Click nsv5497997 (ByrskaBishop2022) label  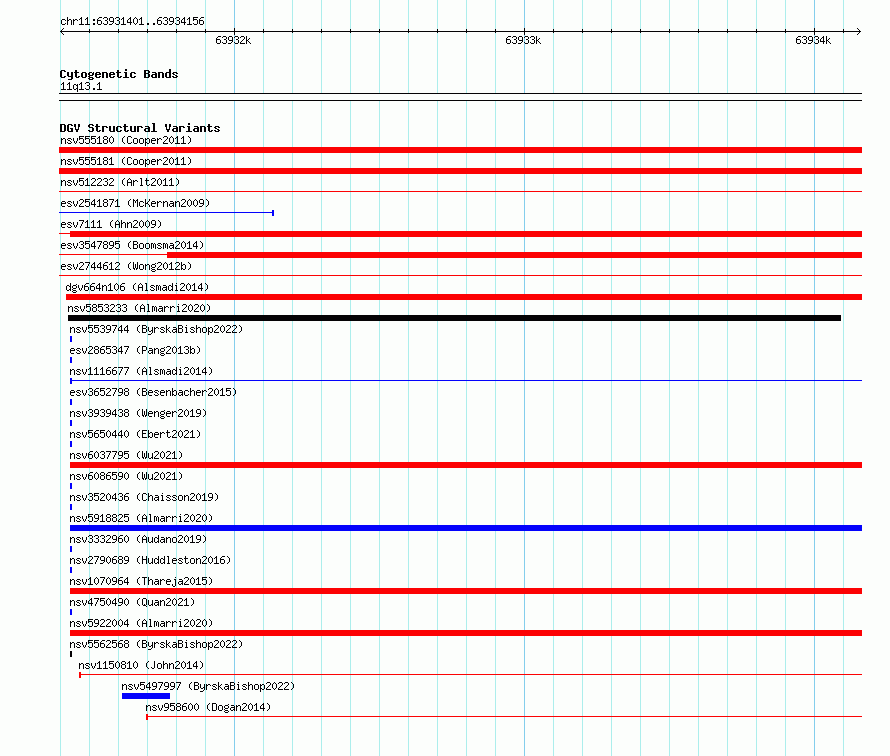coord(208,686)
